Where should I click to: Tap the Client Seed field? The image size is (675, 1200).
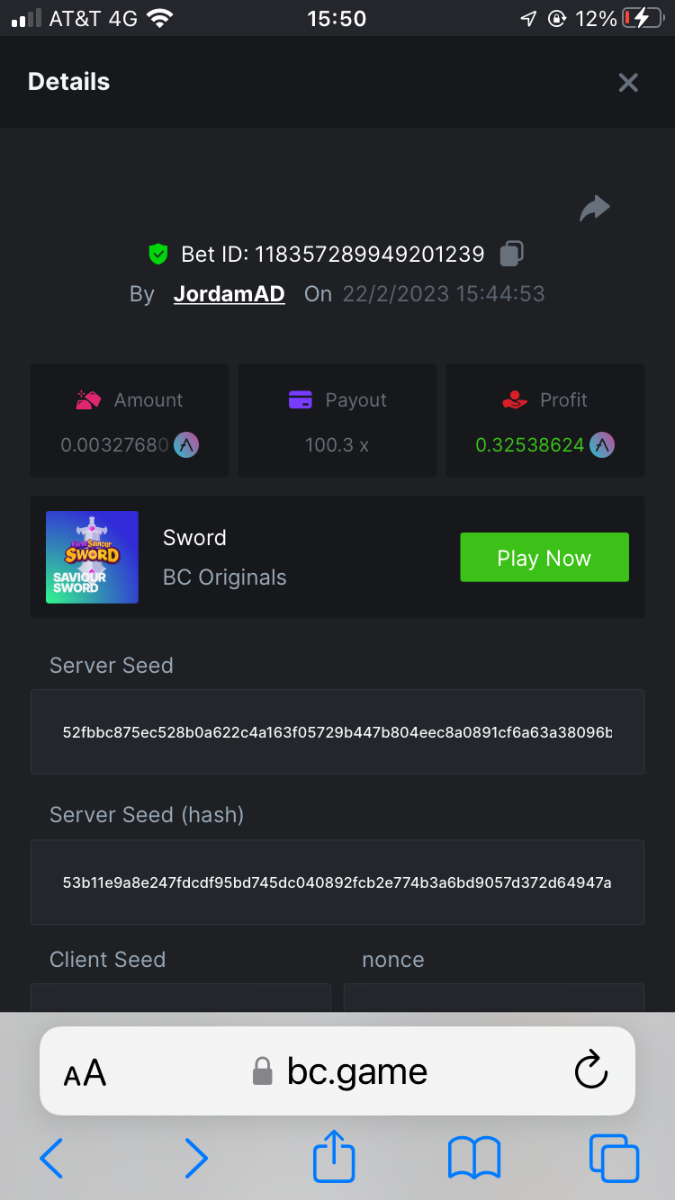coord(180,998)
